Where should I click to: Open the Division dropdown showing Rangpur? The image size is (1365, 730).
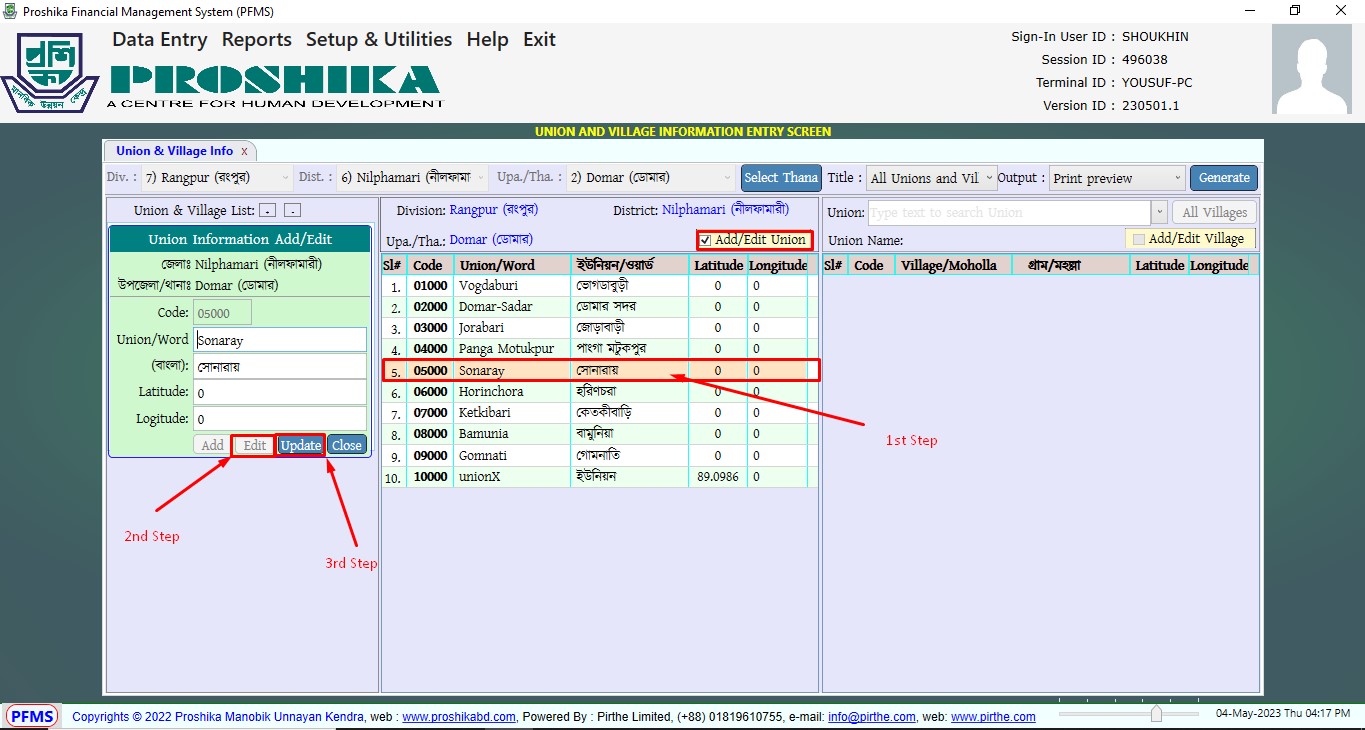[x=217, y=178]
